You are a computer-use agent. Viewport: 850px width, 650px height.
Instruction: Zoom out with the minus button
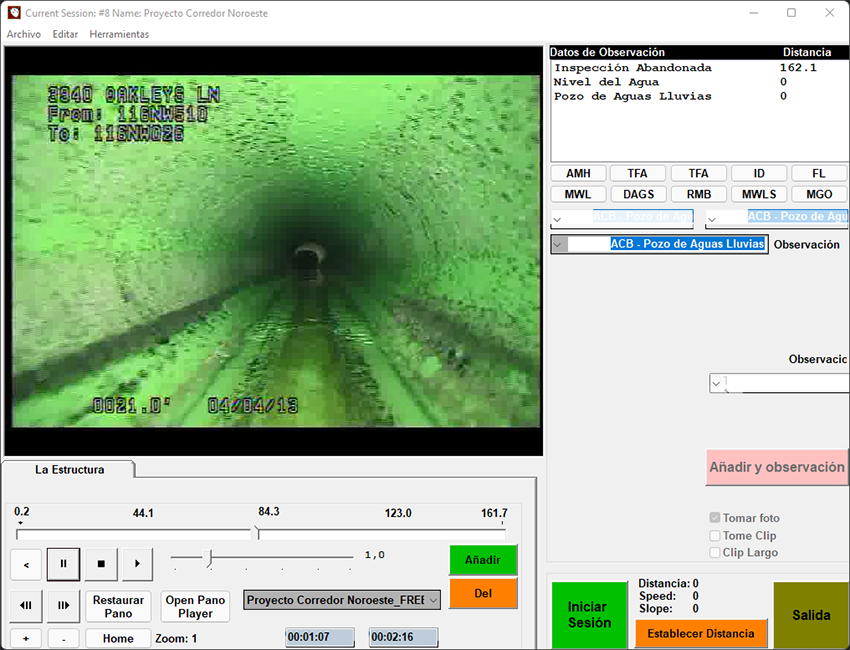tap(63, 639)
